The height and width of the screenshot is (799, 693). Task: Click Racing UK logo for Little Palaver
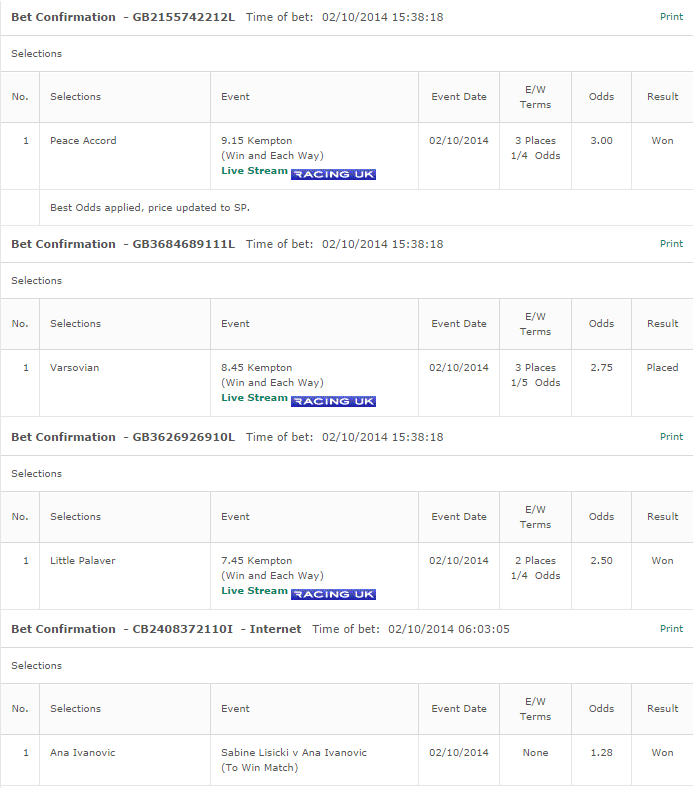tap(333, 594)
